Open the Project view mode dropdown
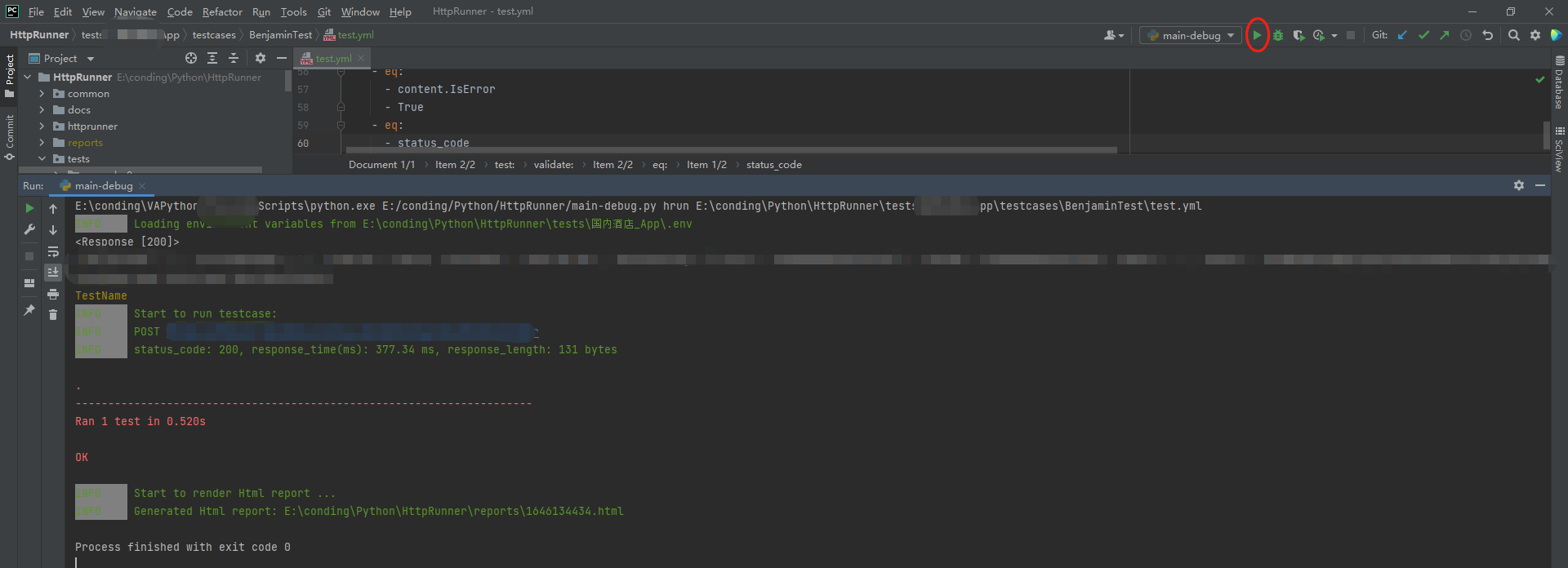 pyautogui.click(x=91, y=59)
